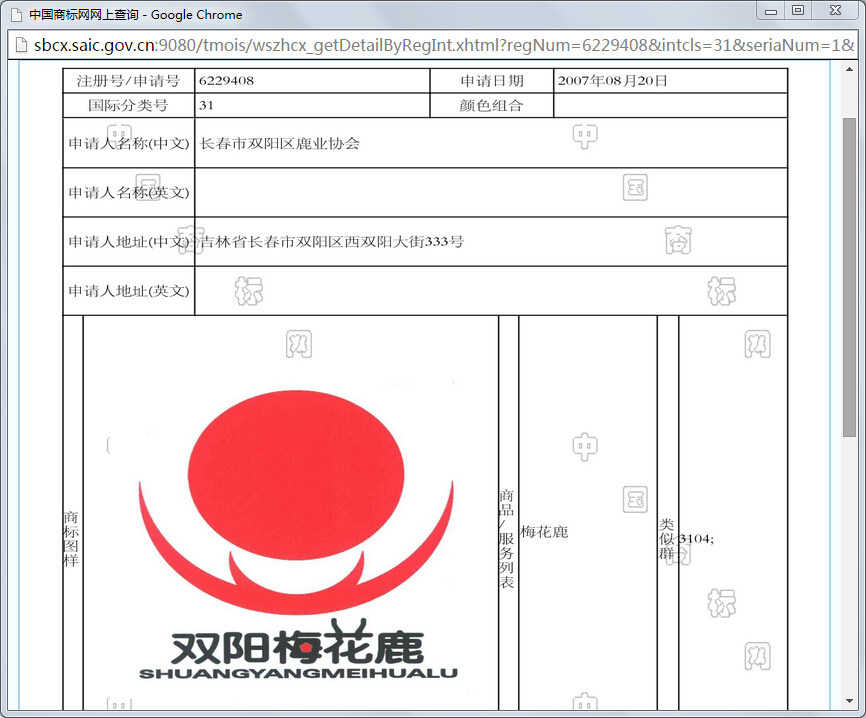Click the 申请人名称(中文) label
Viewport: 866px width, 718px height.
[129, 144]
